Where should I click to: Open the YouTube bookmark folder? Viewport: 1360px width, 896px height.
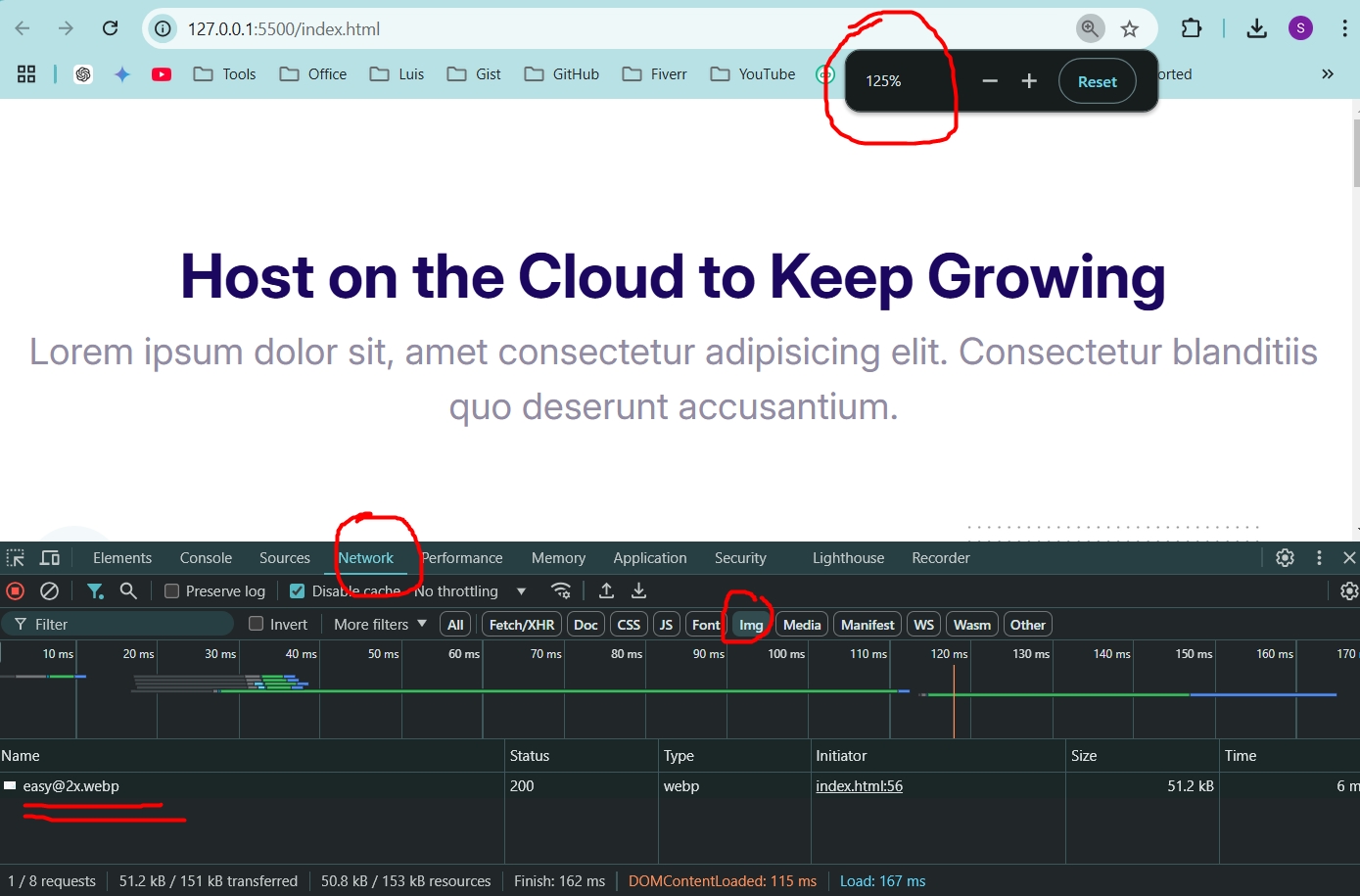click(753, 74)
